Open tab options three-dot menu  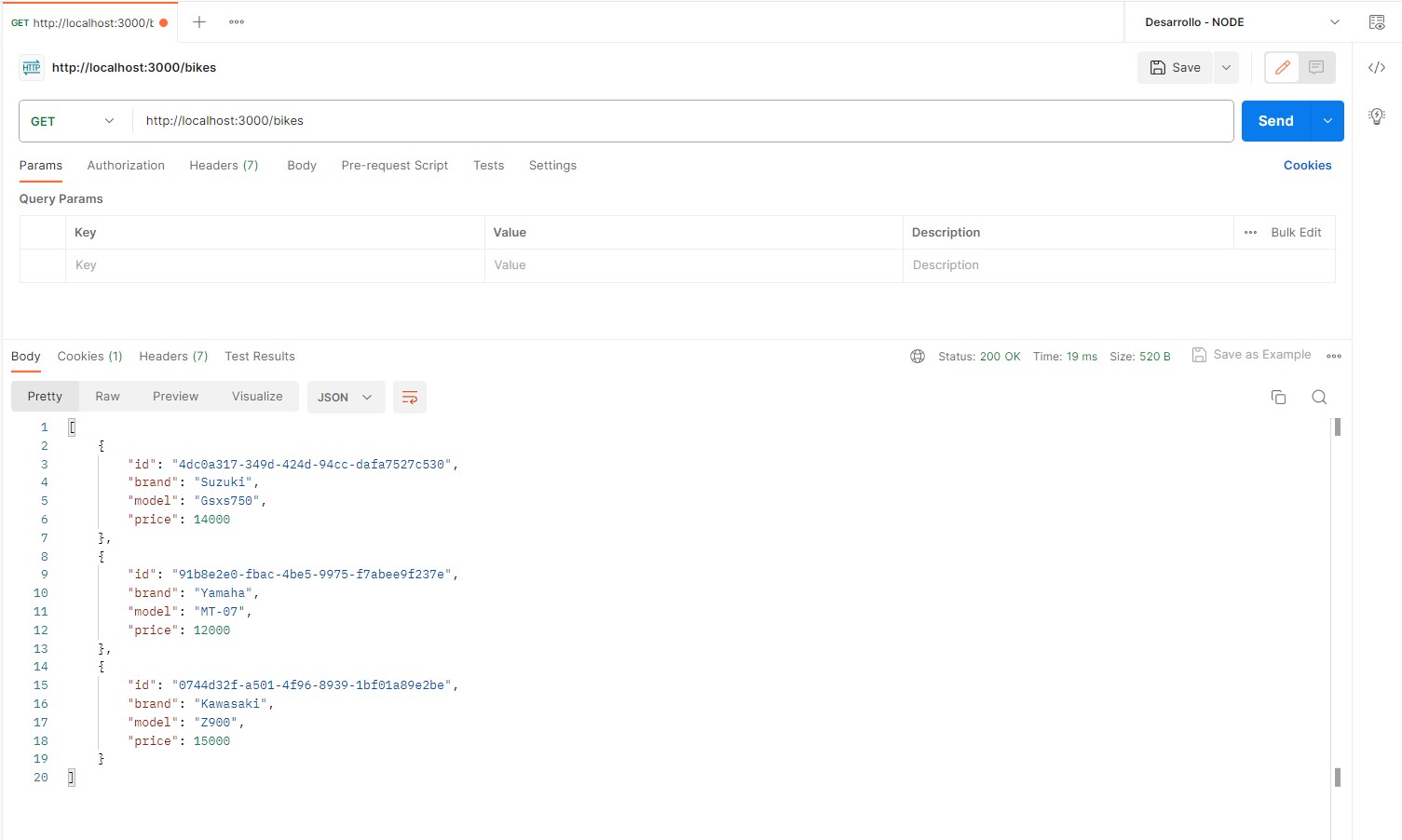pos(237,21)
